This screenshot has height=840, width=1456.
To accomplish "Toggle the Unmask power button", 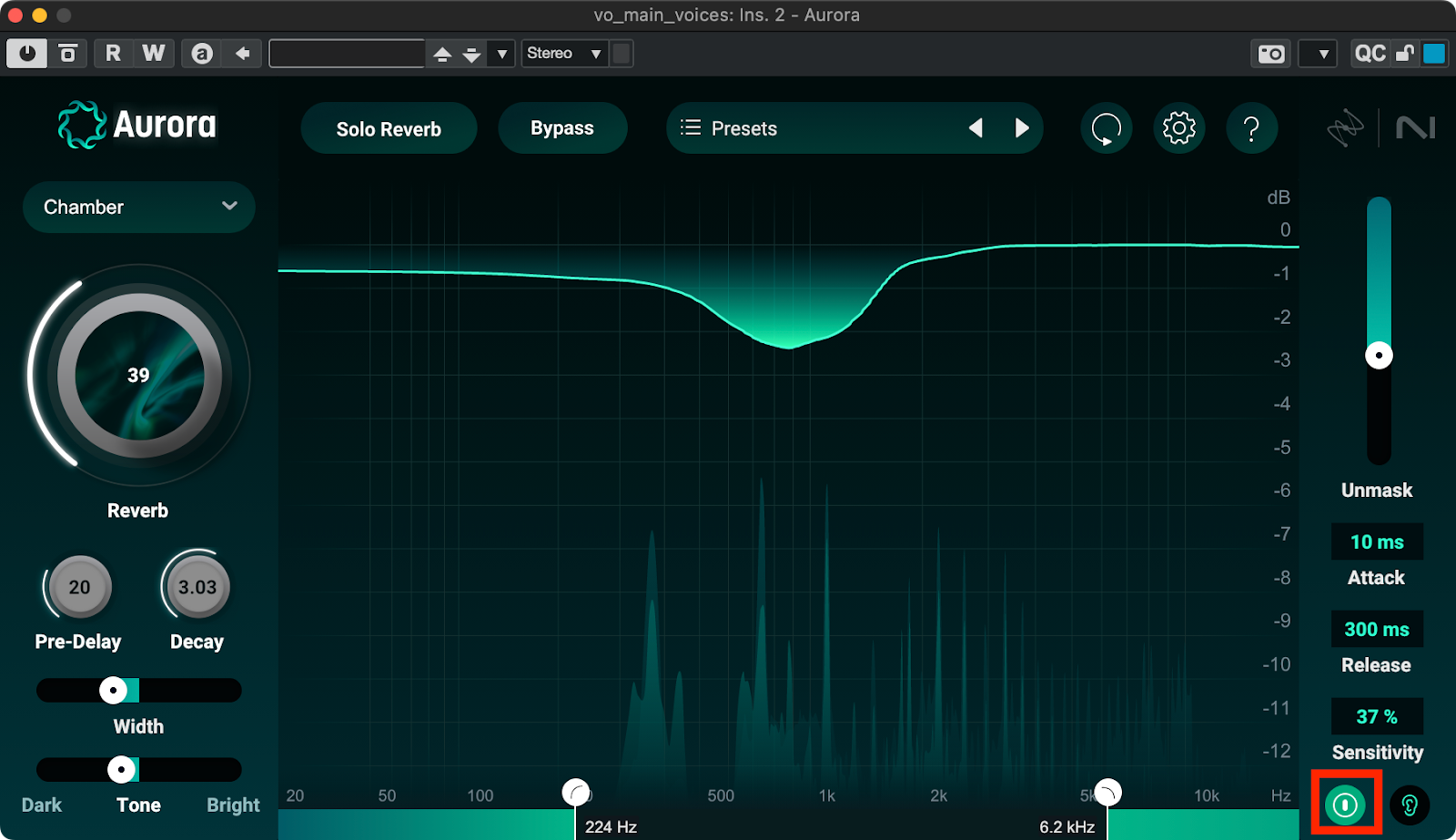I will point(1345,805).
